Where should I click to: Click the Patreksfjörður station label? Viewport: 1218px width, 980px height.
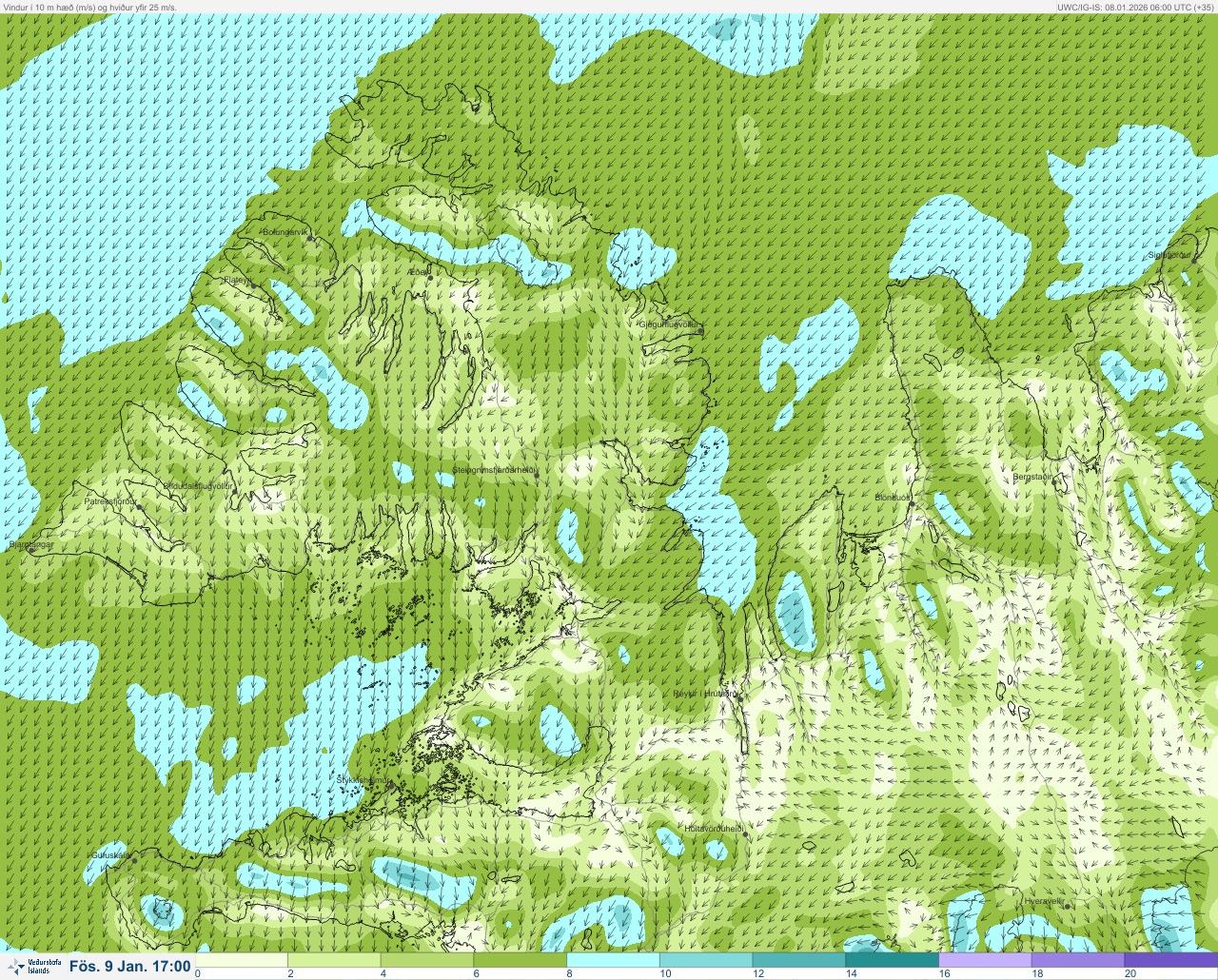[x=110, y=500]
